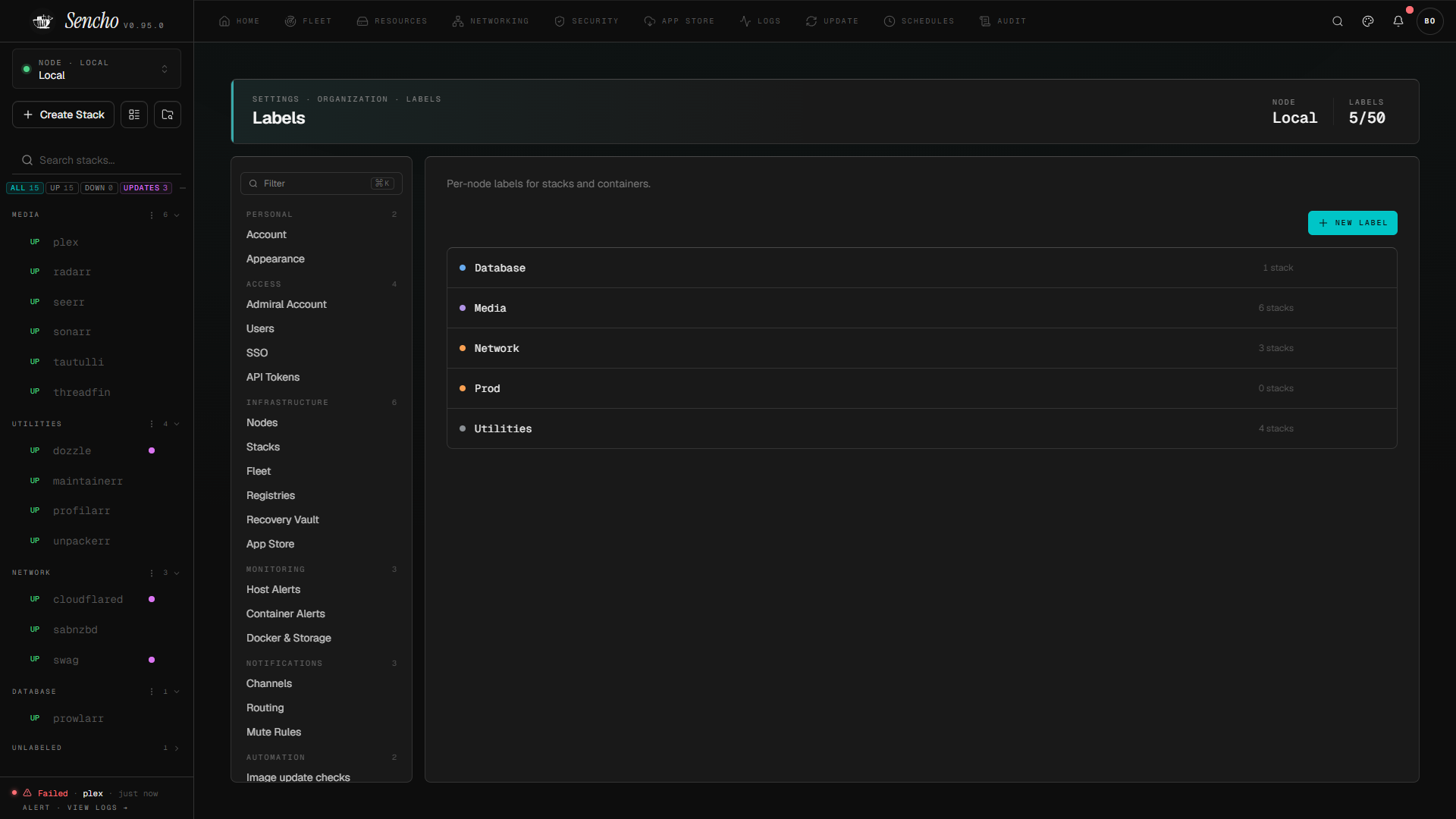Click the Create Stack button

click(x=64, y=115)
